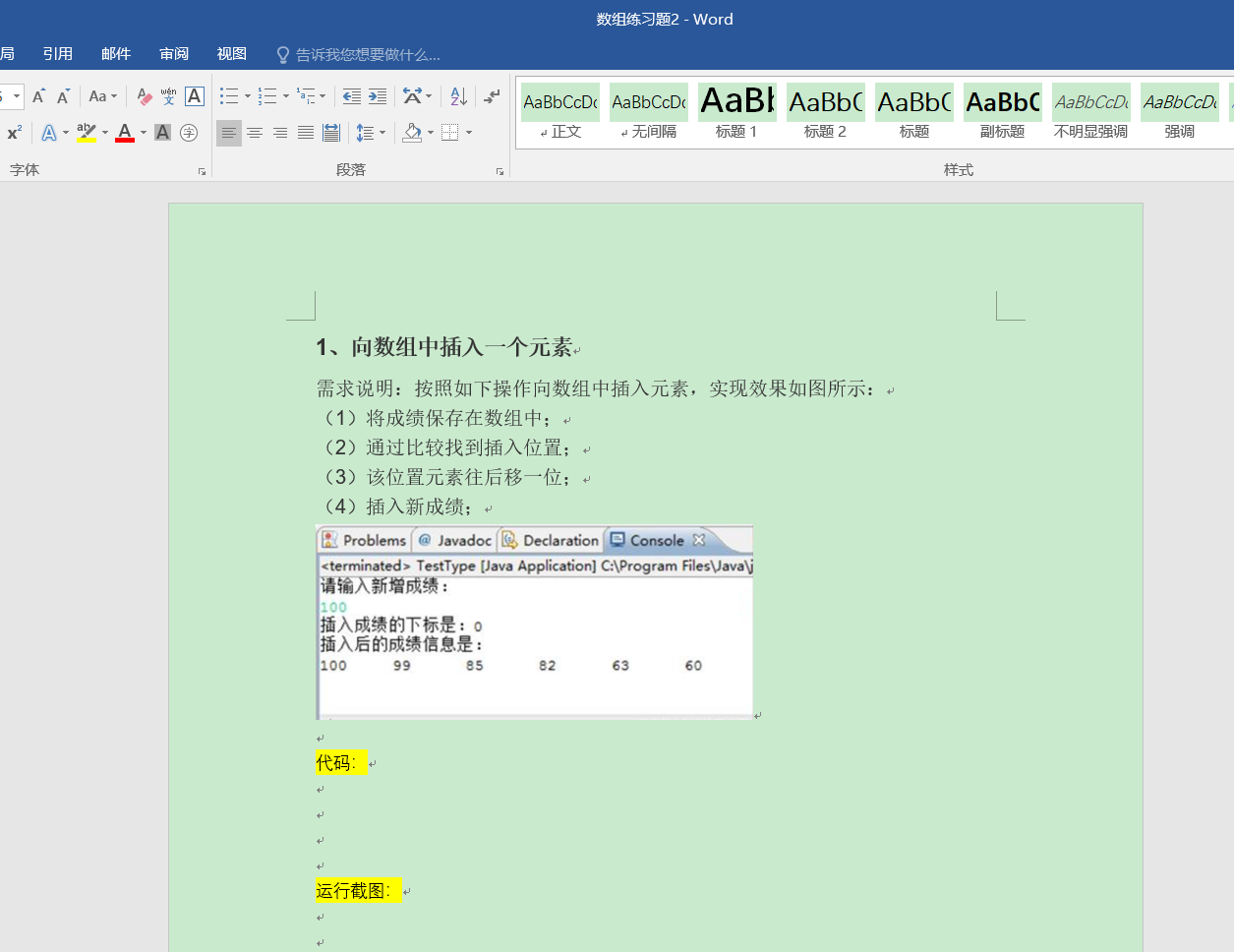
Task: Insert a numbered list
Action: (x=267, y=96)
